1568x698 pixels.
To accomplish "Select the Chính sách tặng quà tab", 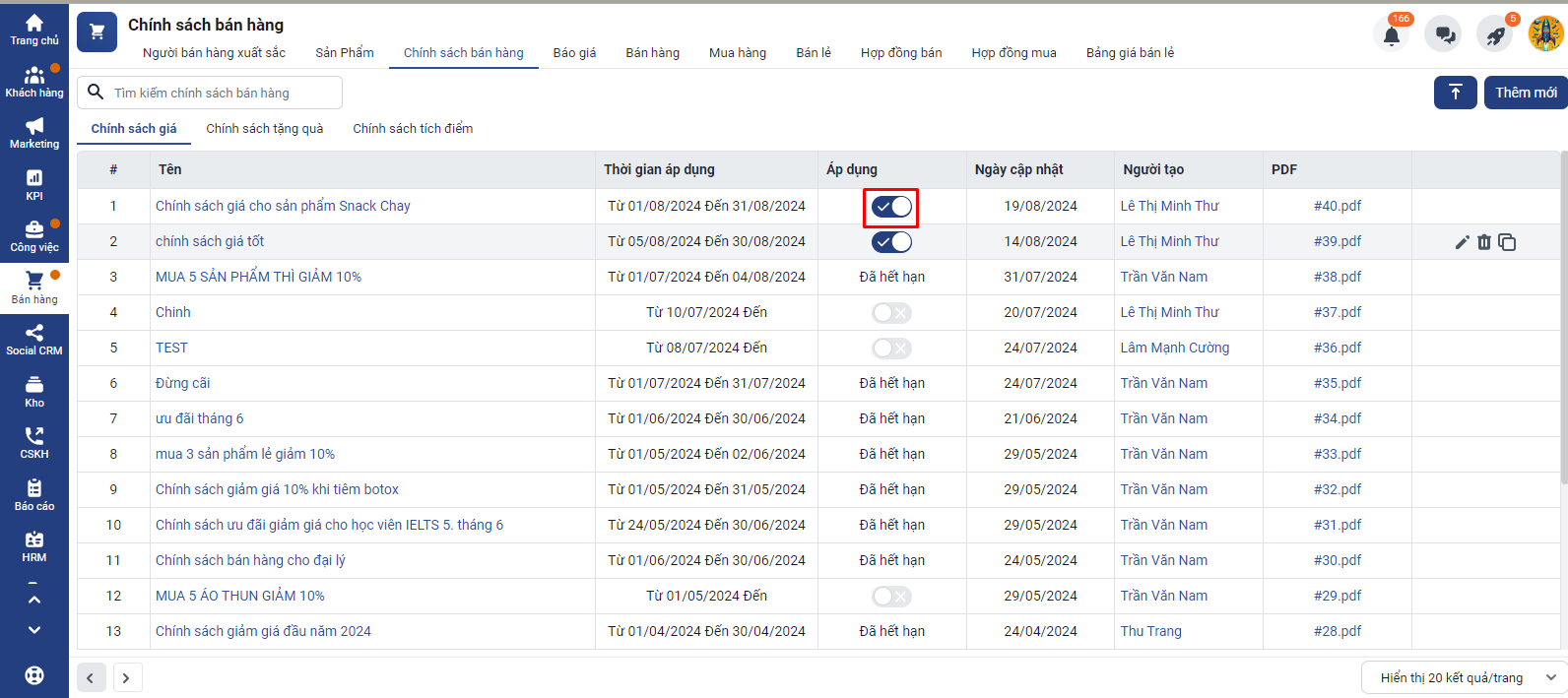I will (x=264, y=129).
